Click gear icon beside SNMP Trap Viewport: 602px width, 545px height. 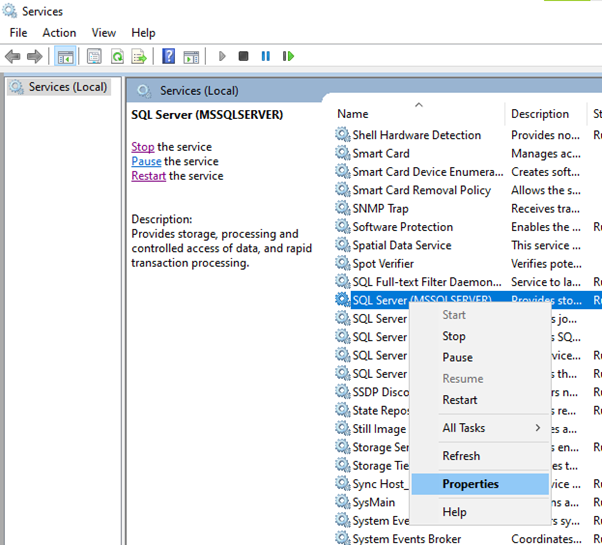point(342,208)
